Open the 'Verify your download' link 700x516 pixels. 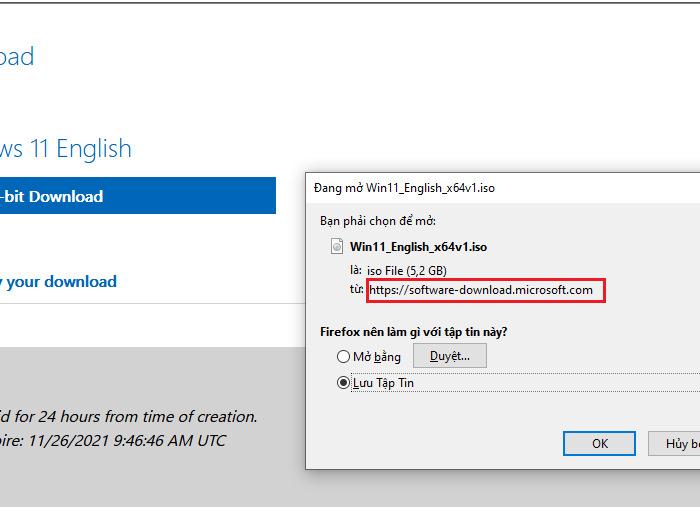coord(60,282)
